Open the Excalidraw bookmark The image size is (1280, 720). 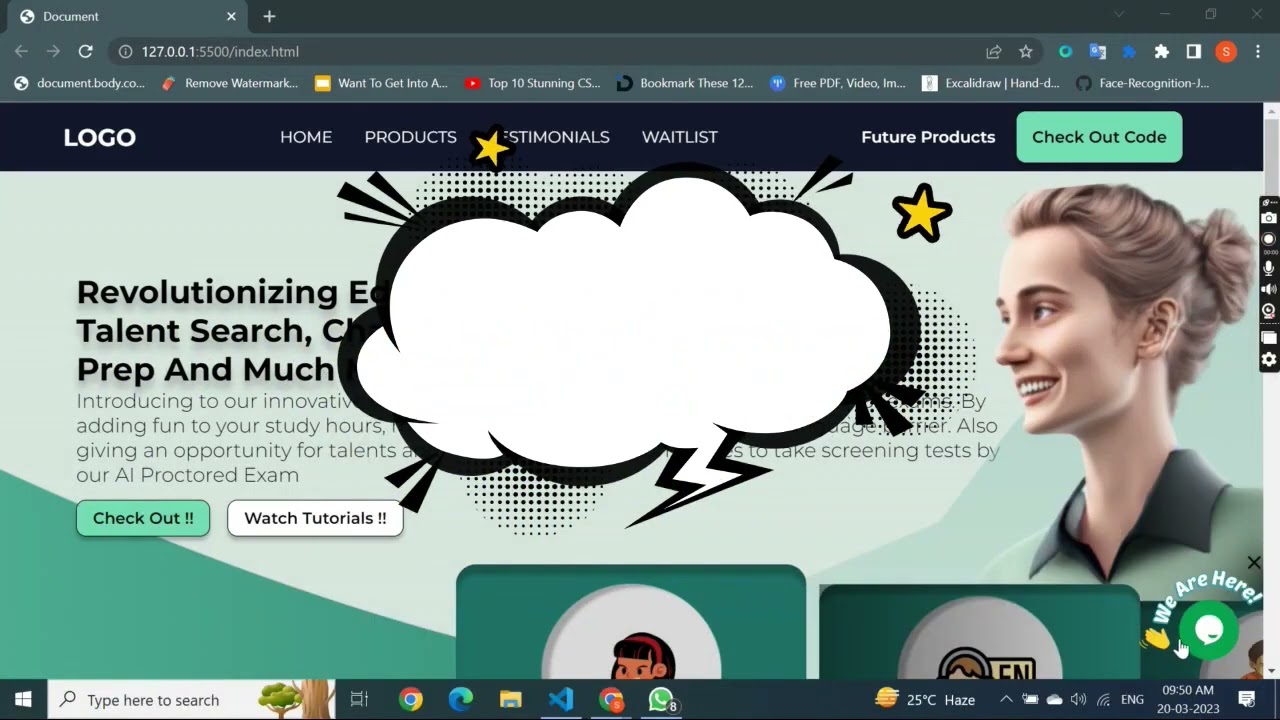click(991, 83)
